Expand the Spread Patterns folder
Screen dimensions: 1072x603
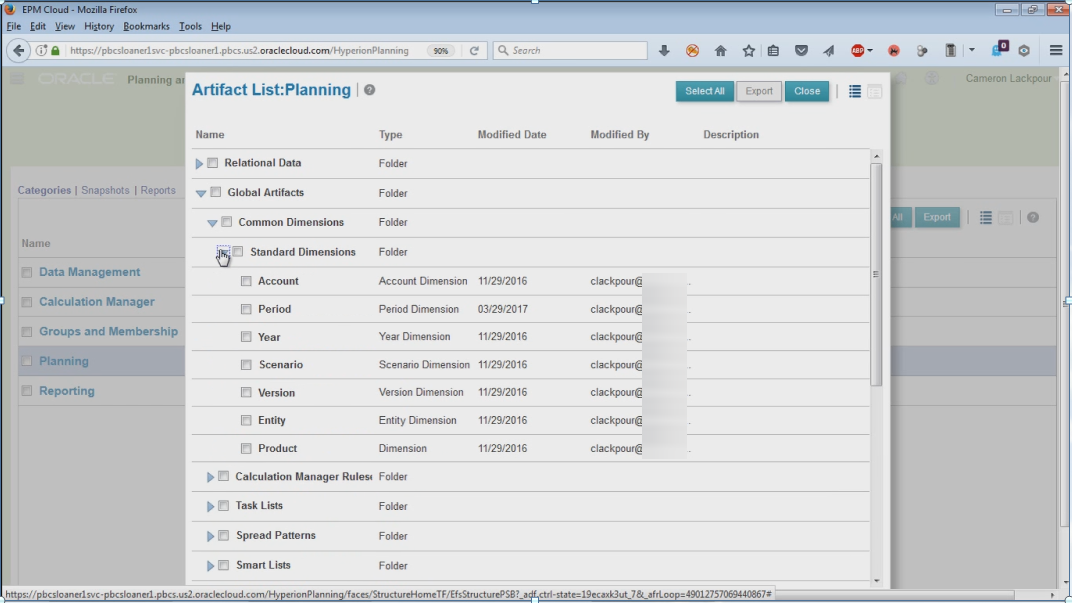[211, 537]
